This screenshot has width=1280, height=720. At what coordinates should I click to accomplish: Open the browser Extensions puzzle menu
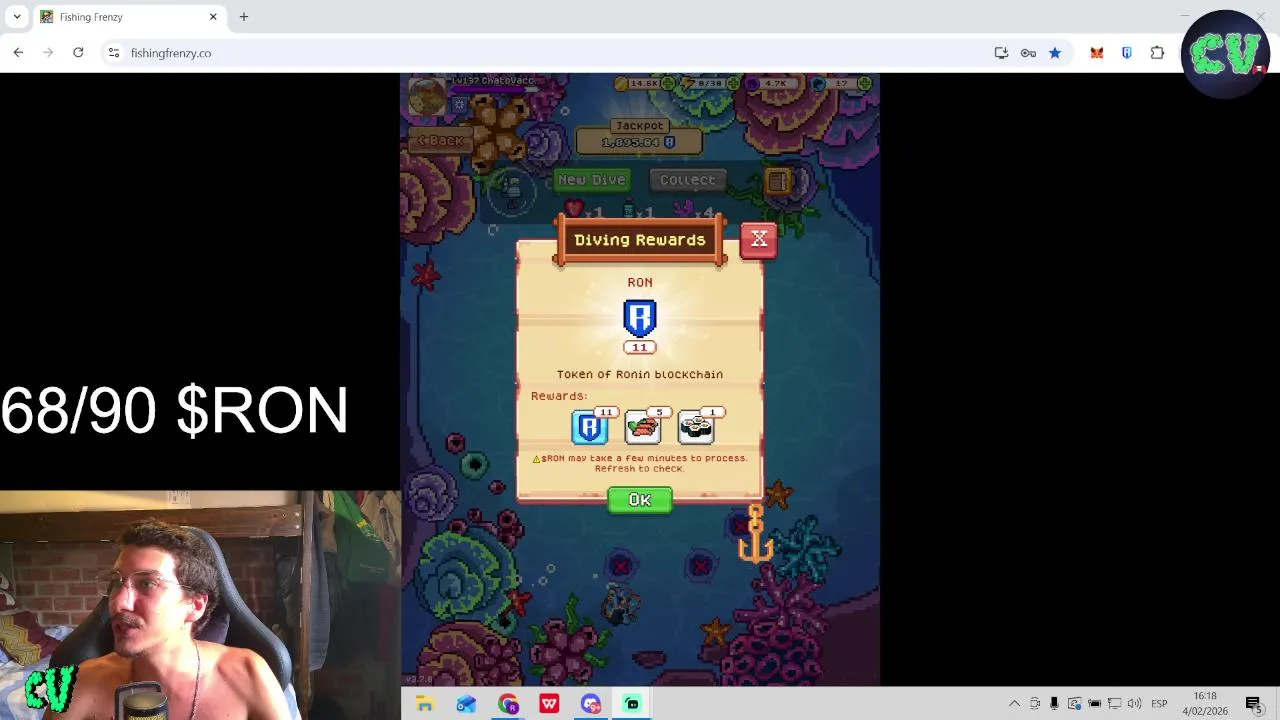(x=1158, y=53)
